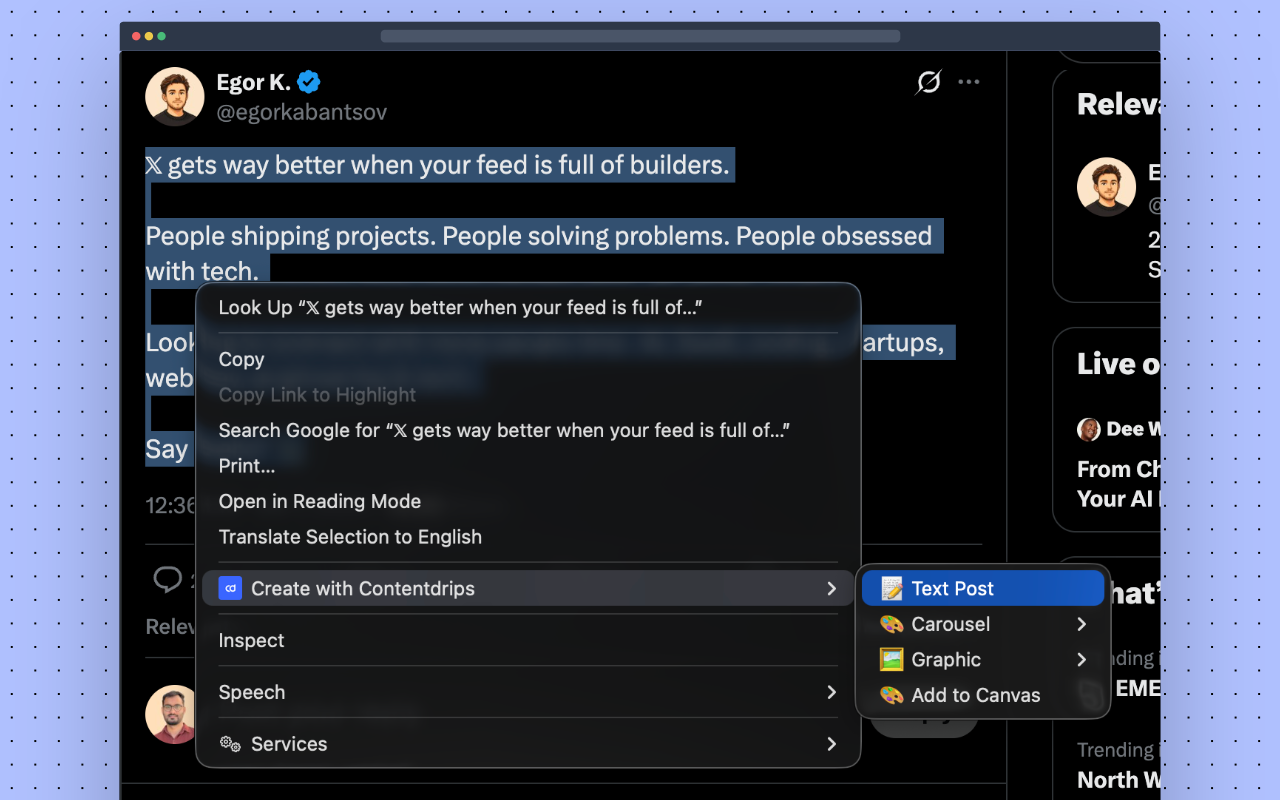
Task: Open the Graphic submenu entry
Action: pos(983,660)
